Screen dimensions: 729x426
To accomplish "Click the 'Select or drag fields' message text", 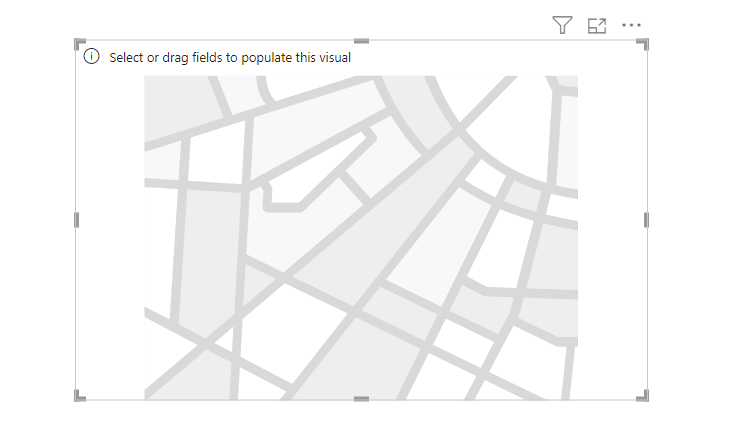I will point(230,57).
